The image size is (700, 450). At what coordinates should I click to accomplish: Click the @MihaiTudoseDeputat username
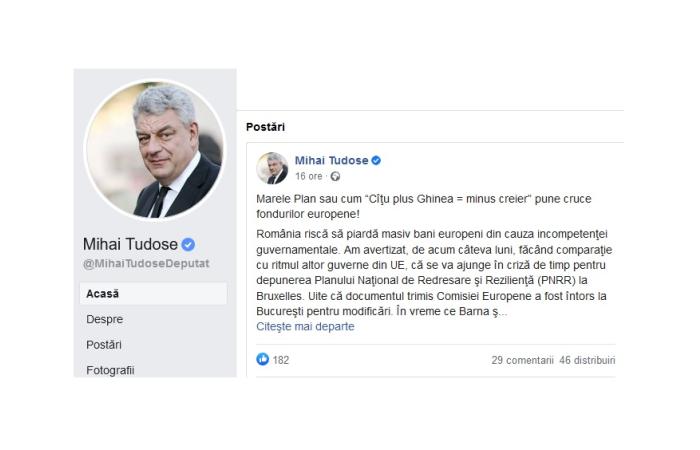(145, 264)
